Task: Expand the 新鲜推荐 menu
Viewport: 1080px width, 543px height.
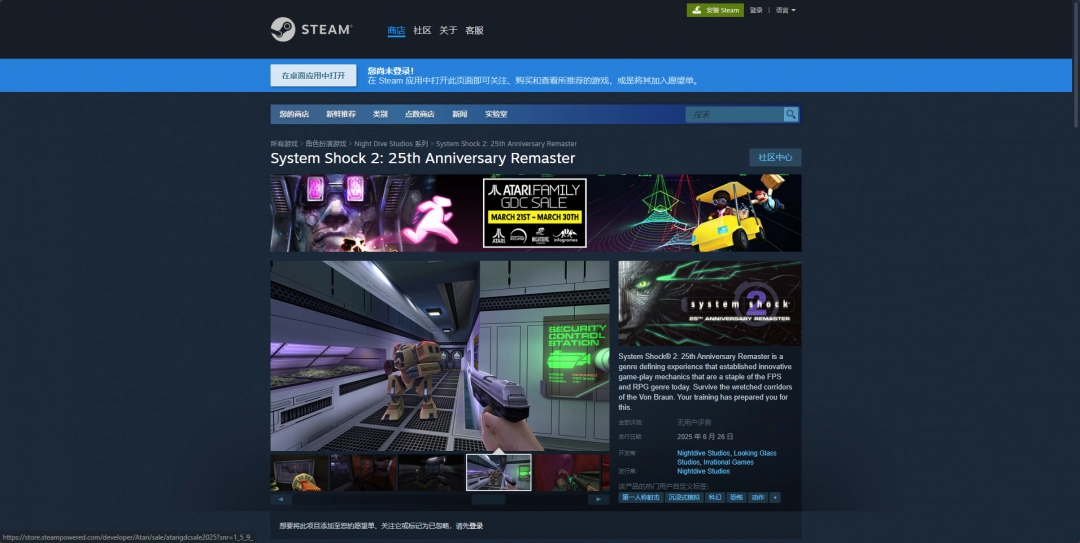Action: [340, 114]
